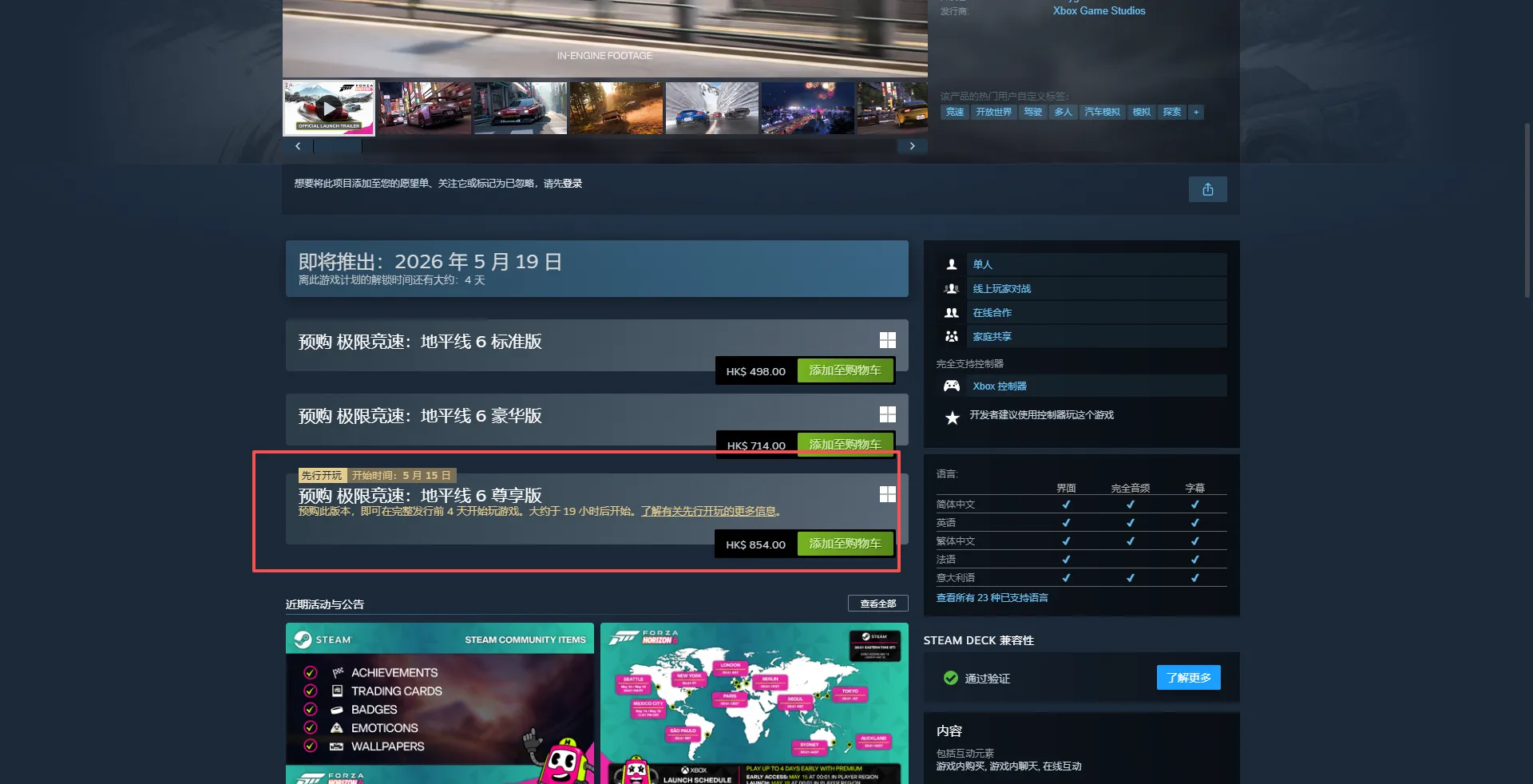Viewport: 1533px width, 784px height.
Task: Open the 多人 tag
Action: pyautogui.click(x=1064, y=112)
